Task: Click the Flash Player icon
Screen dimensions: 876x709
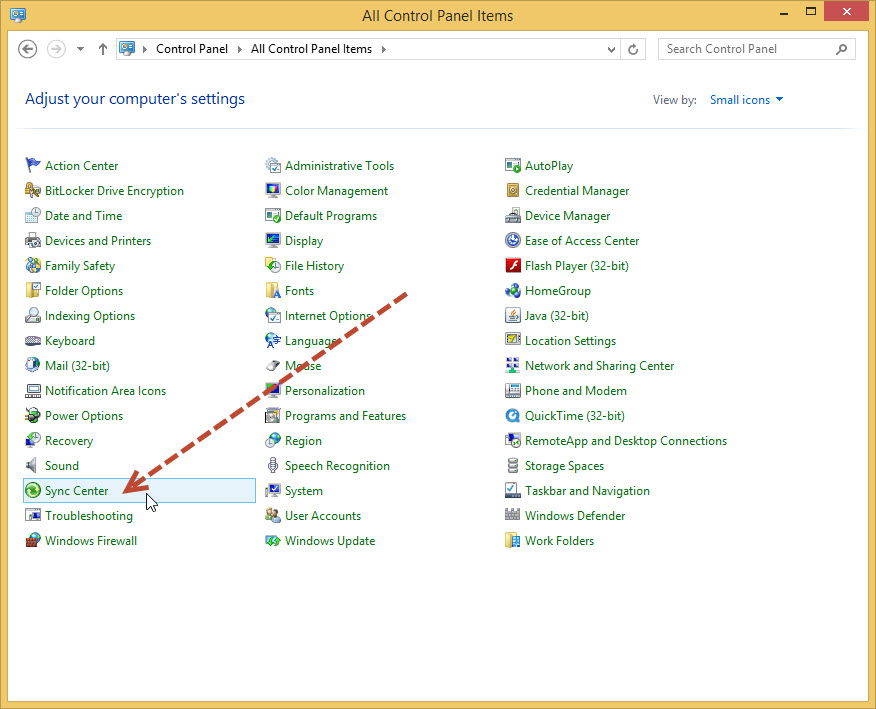Action: [513, 266]
